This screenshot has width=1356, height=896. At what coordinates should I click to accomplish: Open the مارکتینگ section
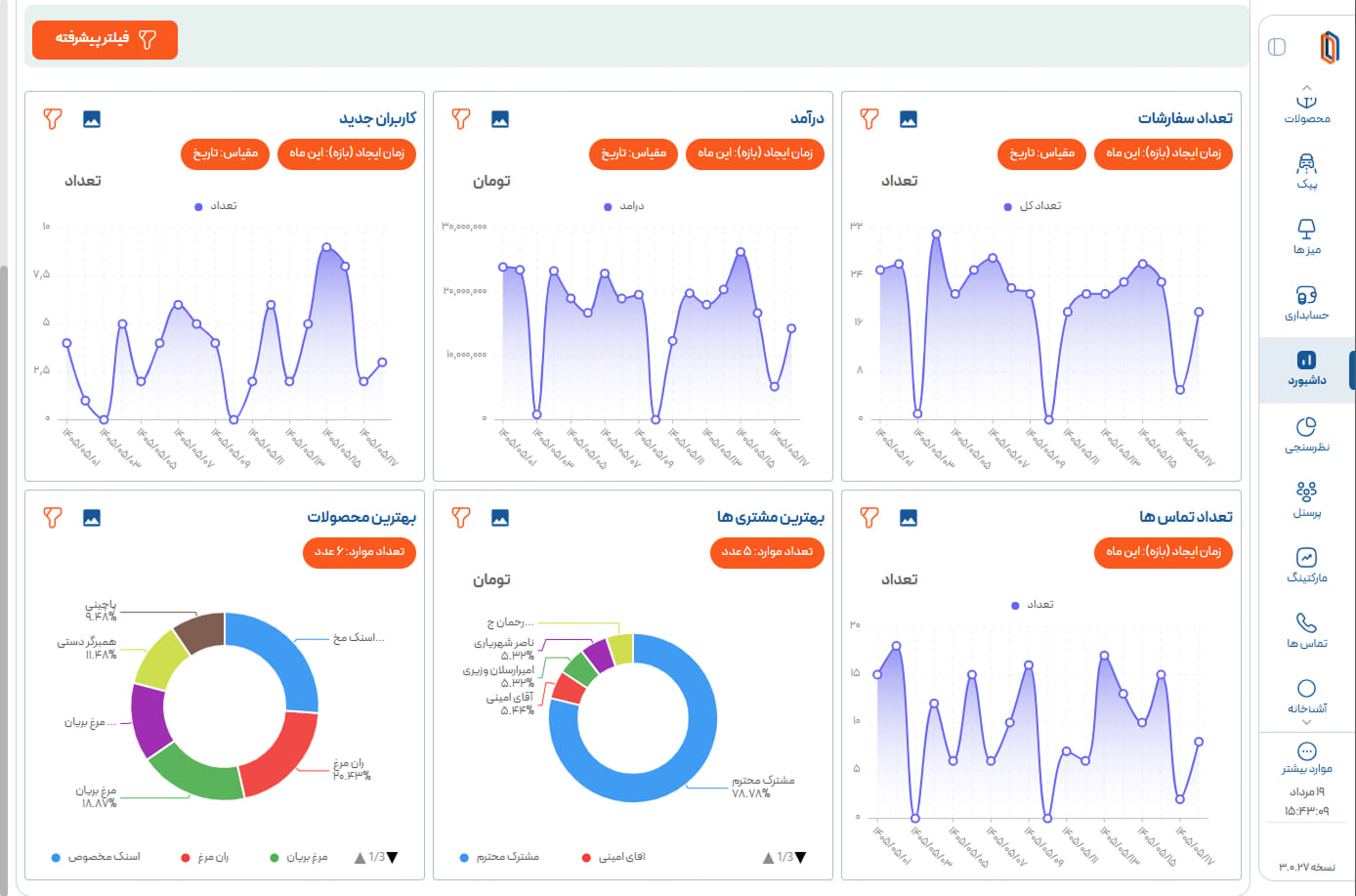click(x=1306, y=567)
